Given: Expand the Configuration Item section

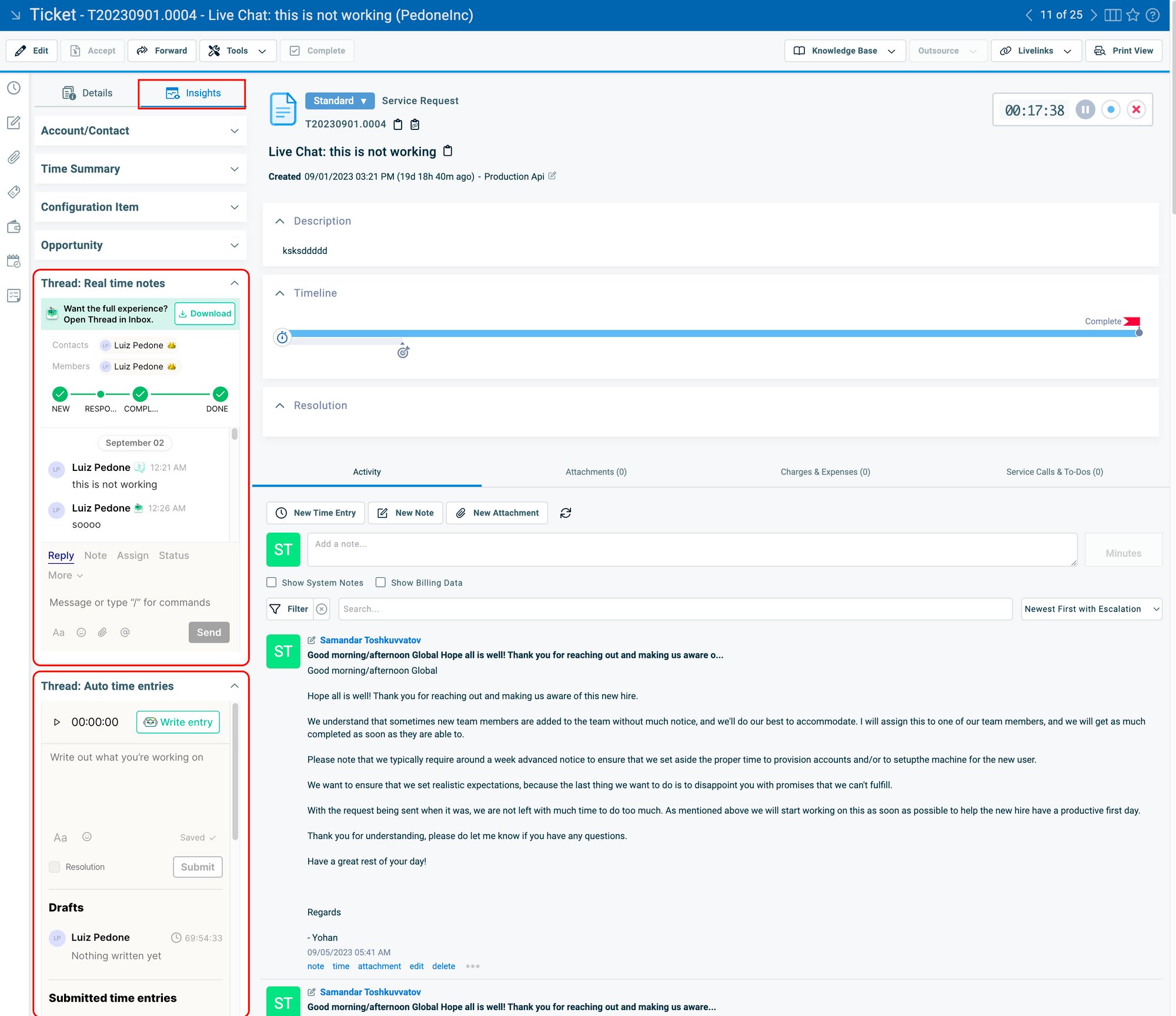Looking at the screenshot, I should (141, 207).
